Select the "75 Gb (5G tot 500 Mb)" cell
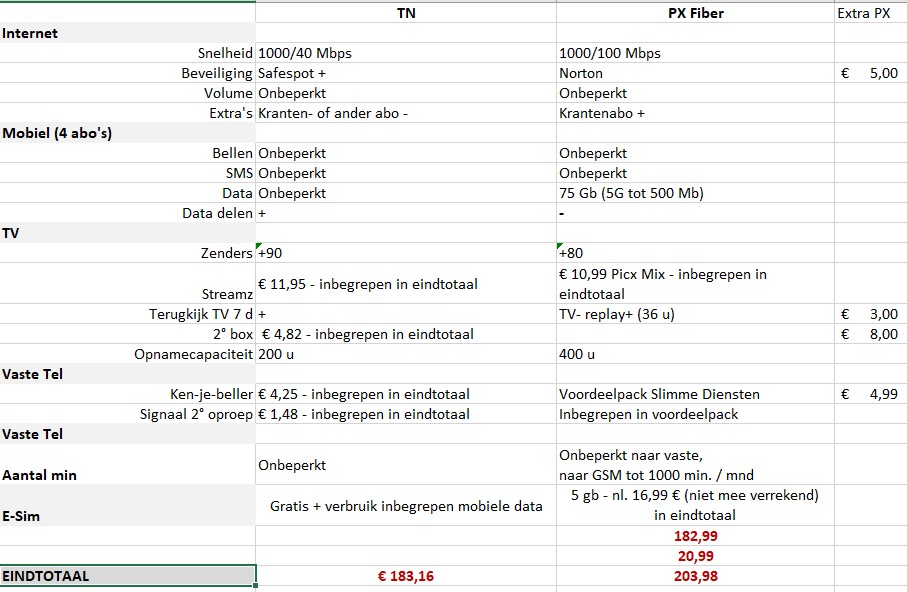This screenshot has height=592, width=907. [695, 193]
